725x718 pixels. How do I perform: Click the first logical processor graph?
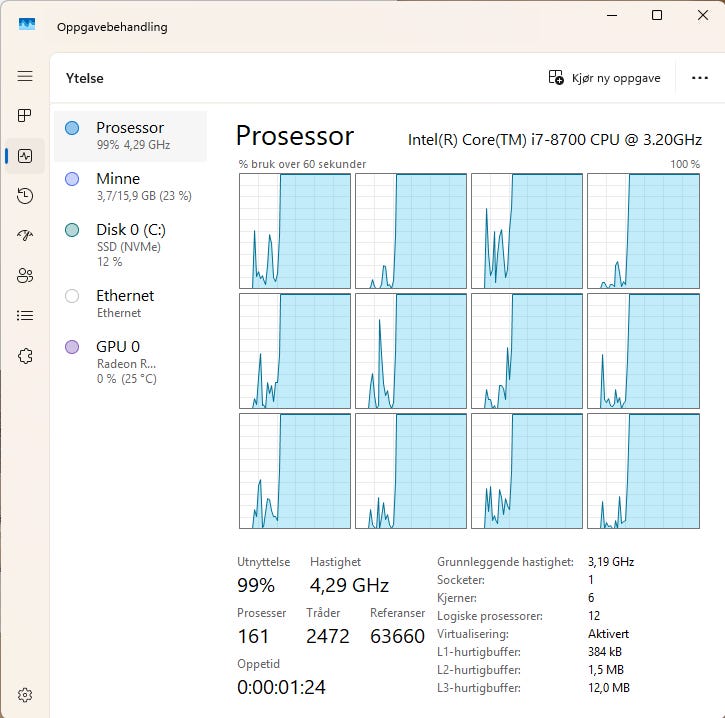pos(295,231)
